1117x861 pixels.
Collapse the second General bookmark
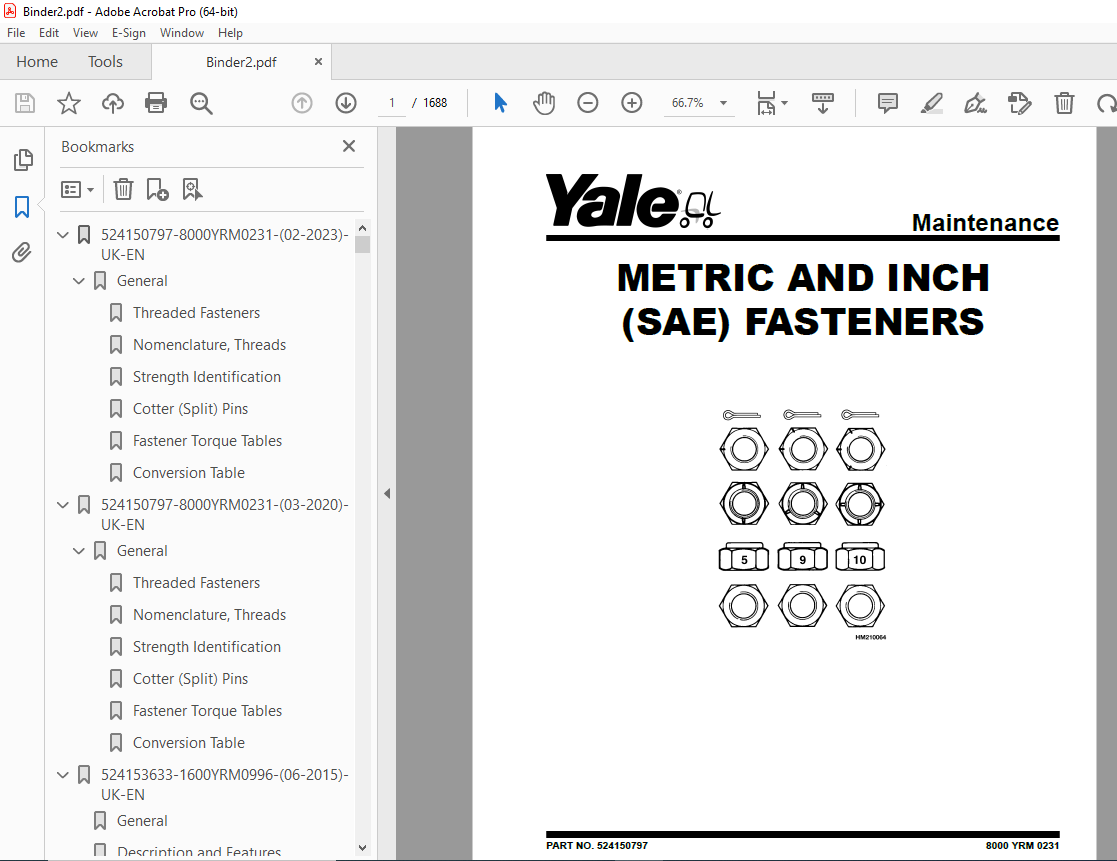[79, 551]
